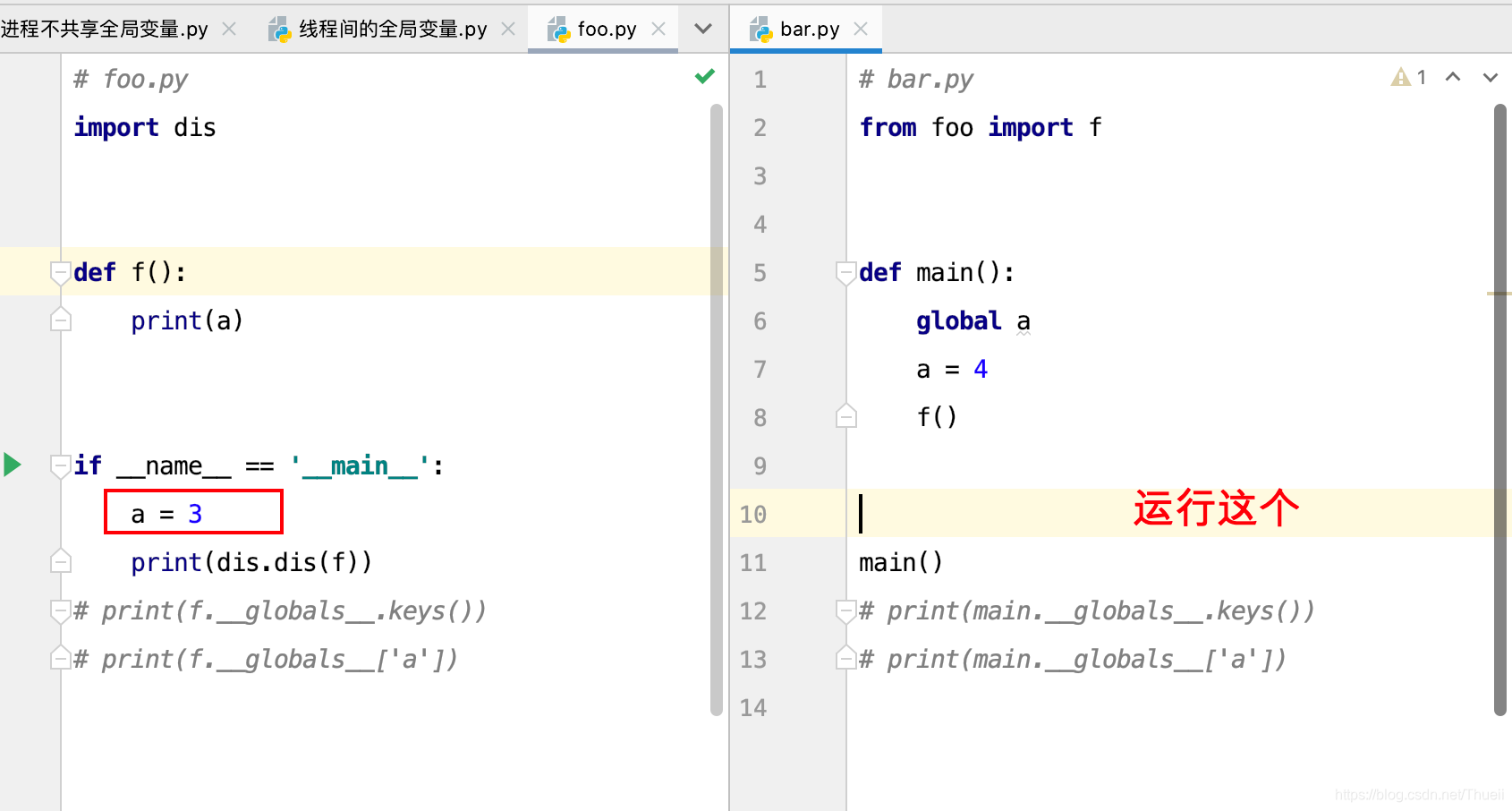Viewport: 1512px width, 811px height.
Task: Click the bar.py vertical scrollbar
Action: pos(1500,410)
